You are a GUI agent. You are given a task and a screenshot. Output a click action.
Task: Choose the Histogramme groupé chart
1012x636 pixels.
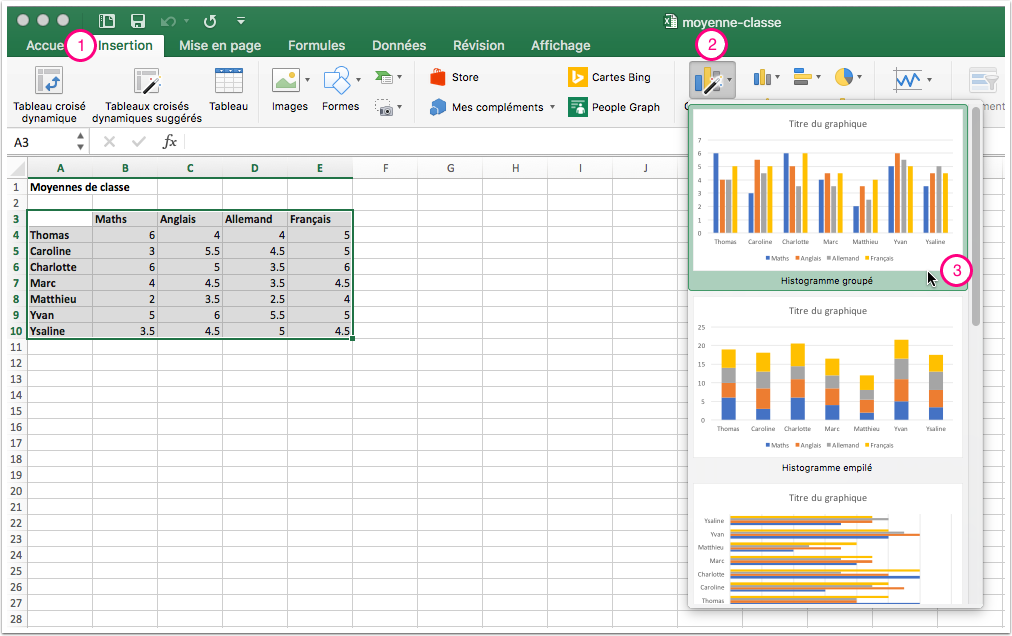click(827, 198)
